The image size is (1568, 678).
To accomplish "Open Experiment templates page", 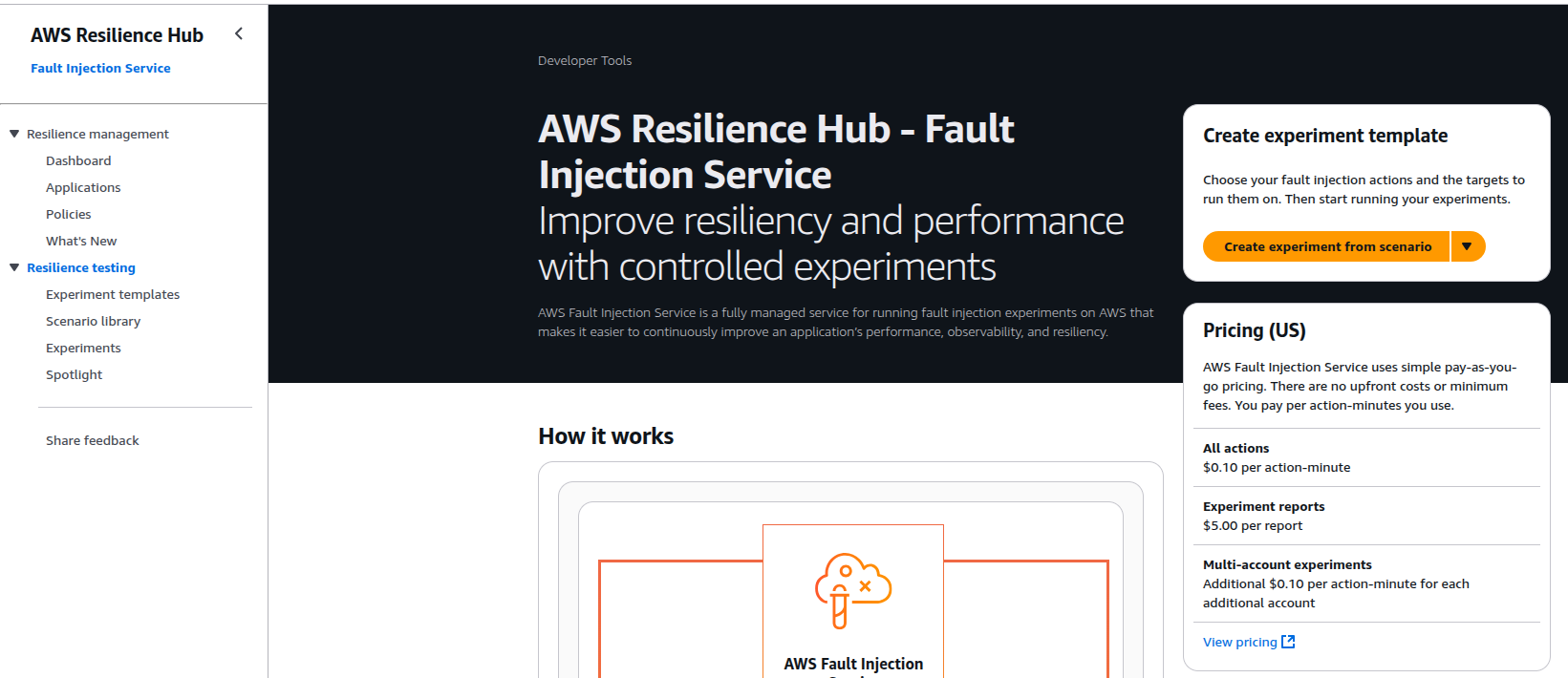I will pyautogui.click(x=113, y=294).
